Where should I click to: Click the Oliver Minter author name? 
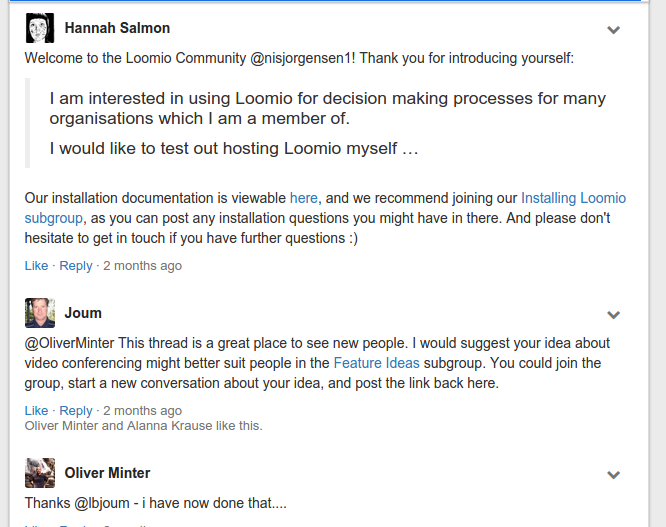[107, 473]
